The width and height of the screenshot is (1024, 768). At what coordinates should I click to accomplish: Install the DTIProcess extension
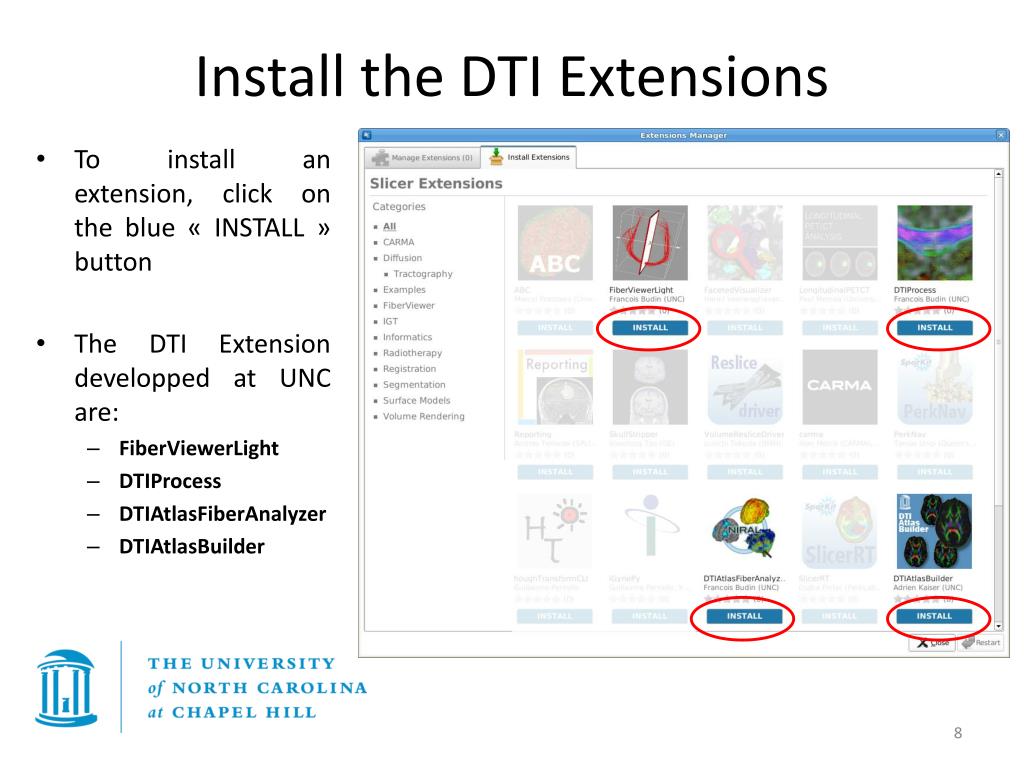click(935, 328)
